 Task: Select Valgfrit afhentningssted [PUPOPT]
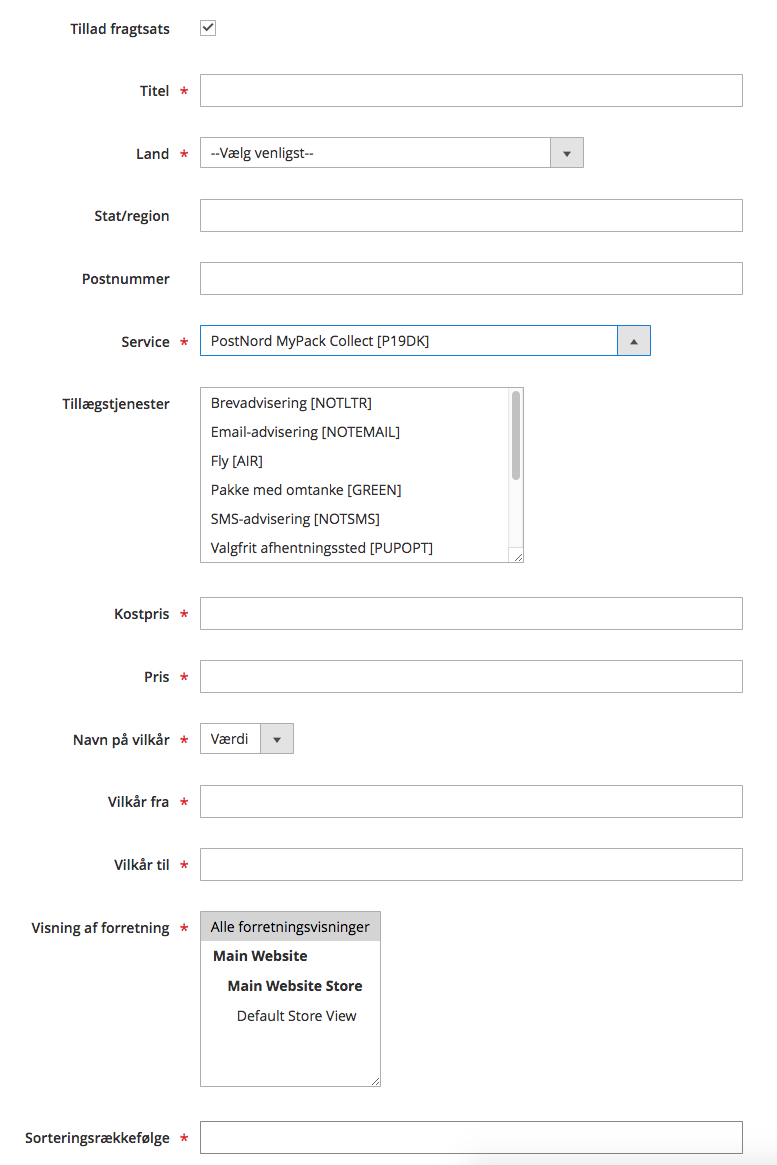tap(321, 548)
